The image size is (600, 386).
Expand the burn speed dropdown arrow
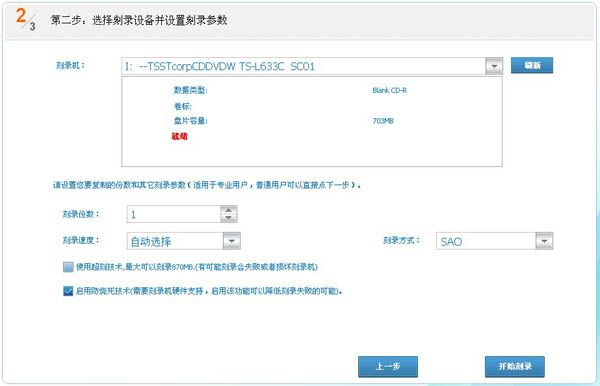click(x=232, y=241)
